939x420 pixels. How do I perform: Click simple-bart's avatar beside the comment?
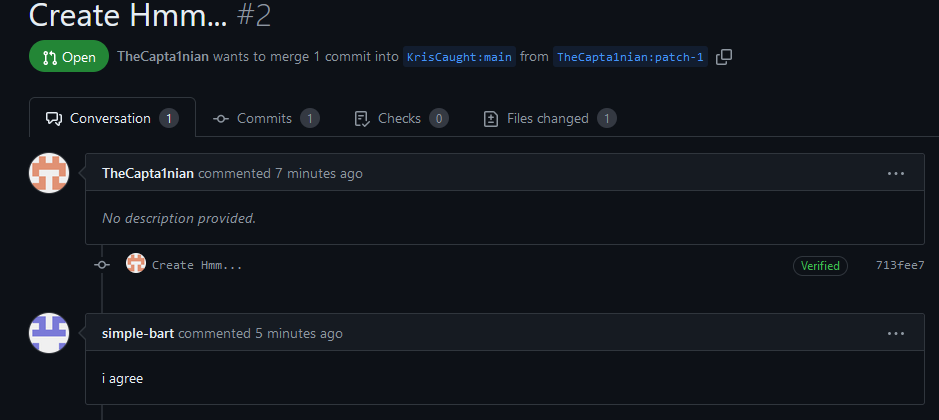(49, 333)
